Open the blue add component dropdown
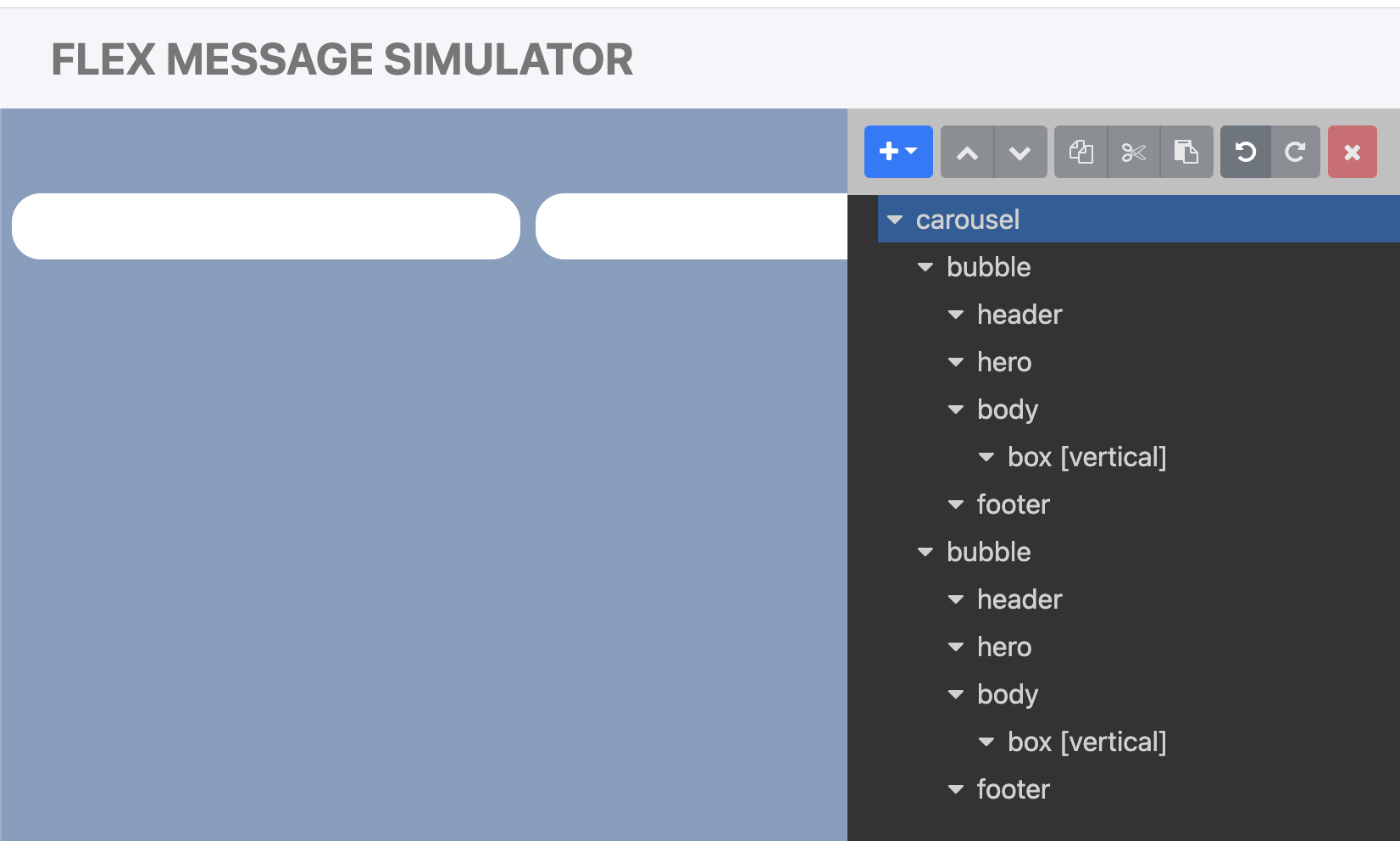Screen dimensions: 1400x841 tap(898, 152)
